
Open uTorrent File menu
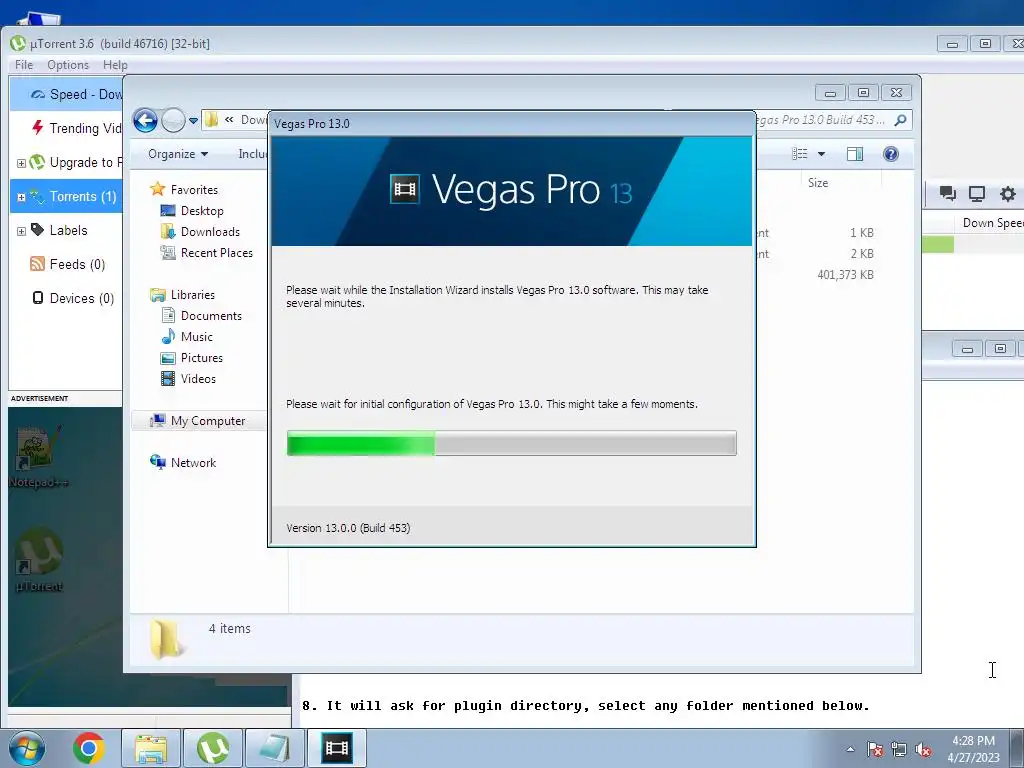24,65
